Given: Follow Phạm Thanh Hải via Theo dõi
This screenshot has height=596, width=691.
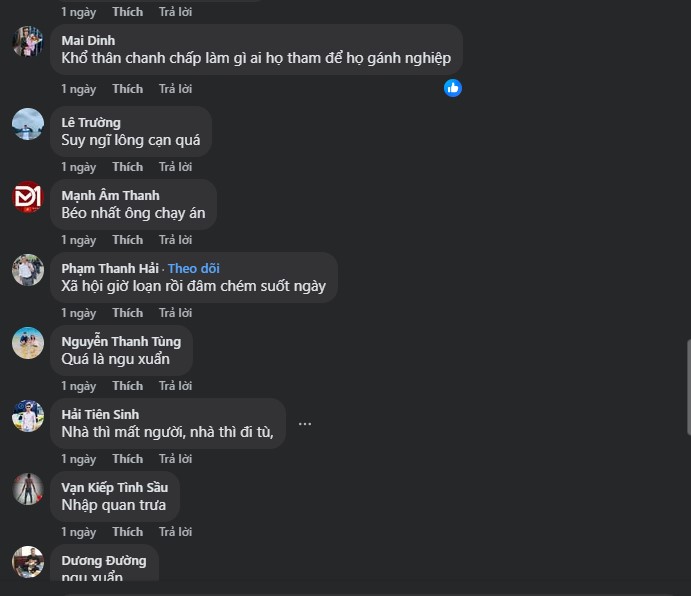Looking at the screenshot, I should click(x=193, y=268).
